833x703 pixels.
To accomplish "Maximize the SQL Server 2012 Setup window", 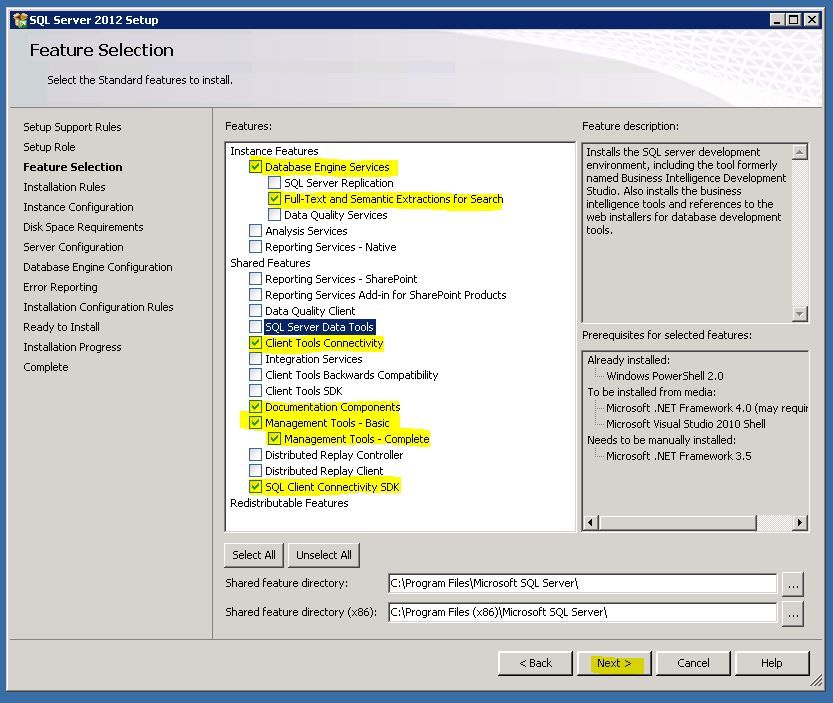I will 794,20.
